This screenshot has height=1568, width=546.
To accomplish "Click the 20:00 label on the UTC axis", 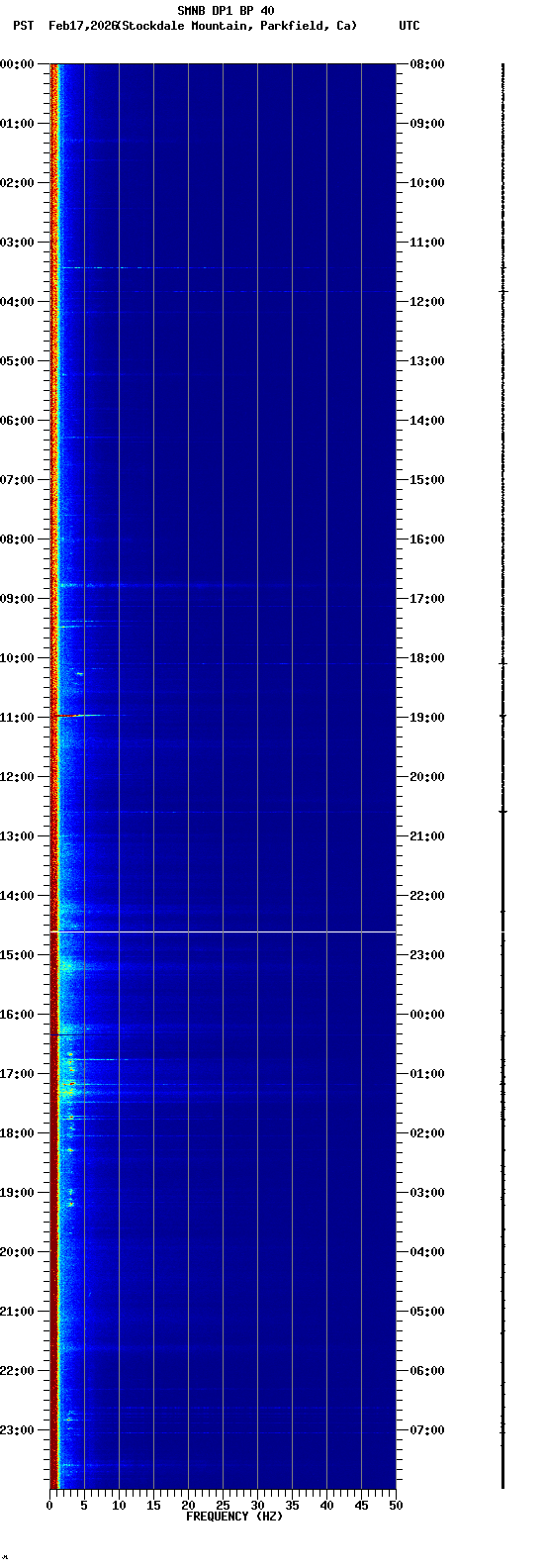I will [x=427, y=777].
